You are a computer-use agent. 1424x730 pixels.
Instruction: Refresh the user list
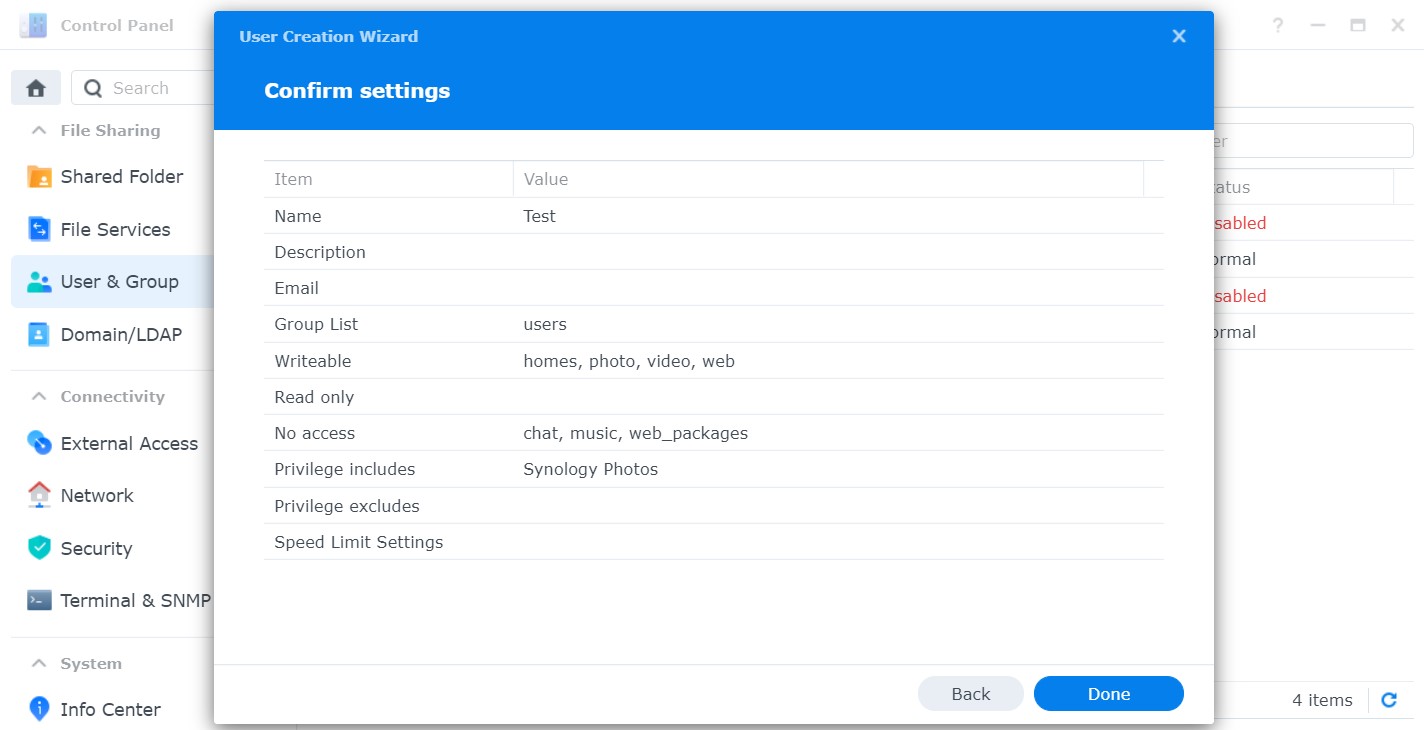tap(1389, 700)
